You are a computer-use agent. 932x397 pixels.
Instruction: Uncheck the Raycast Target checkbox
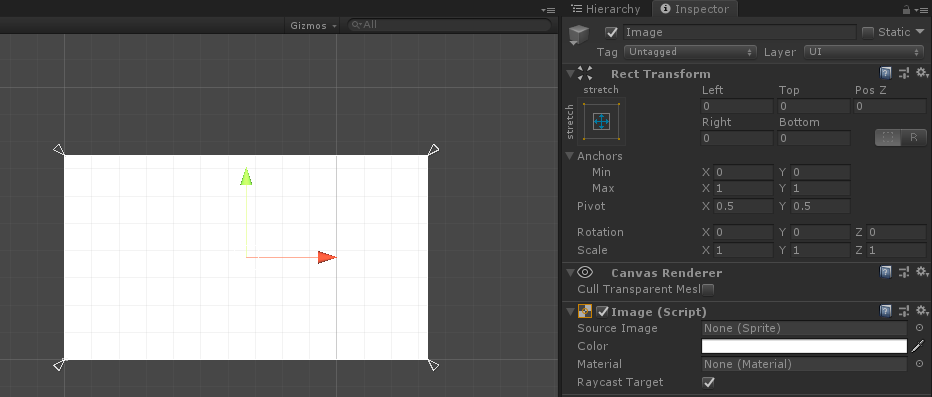pyautogui.click(x=708, y=382)
